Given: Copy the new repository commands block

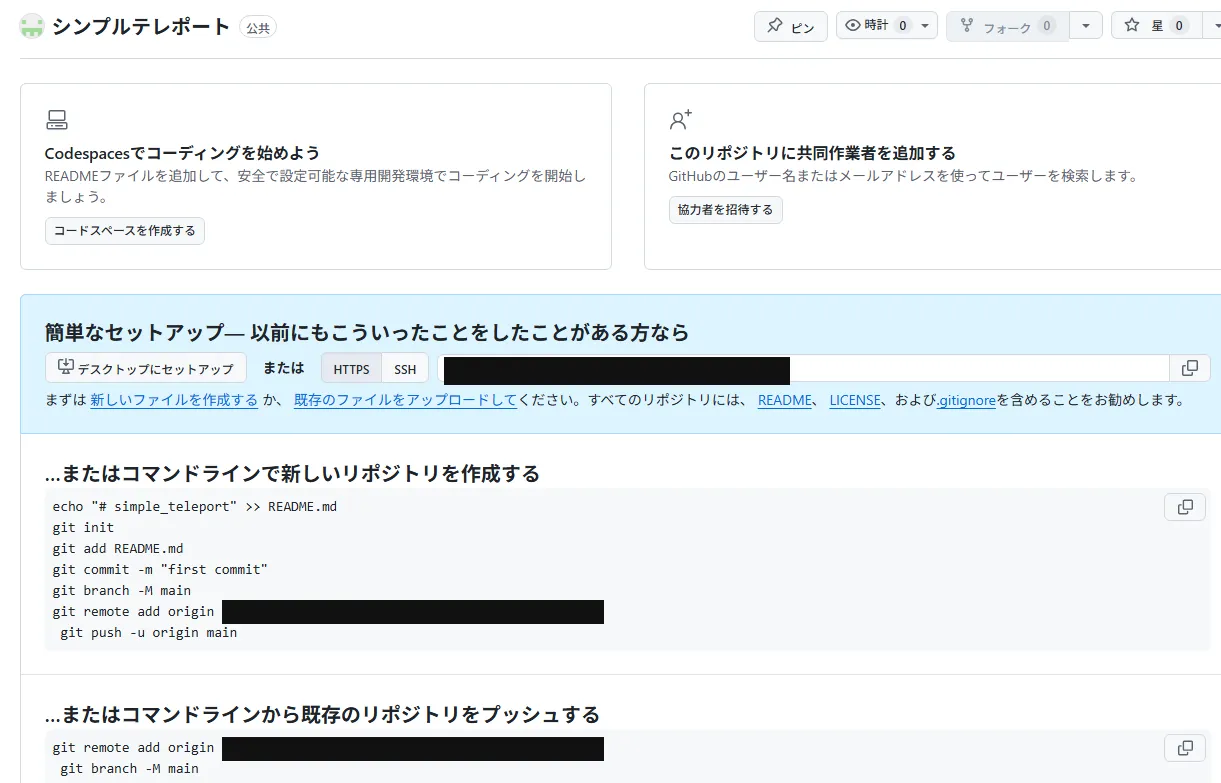Looking at the screenshot, I should click(x=1185, y=507).
